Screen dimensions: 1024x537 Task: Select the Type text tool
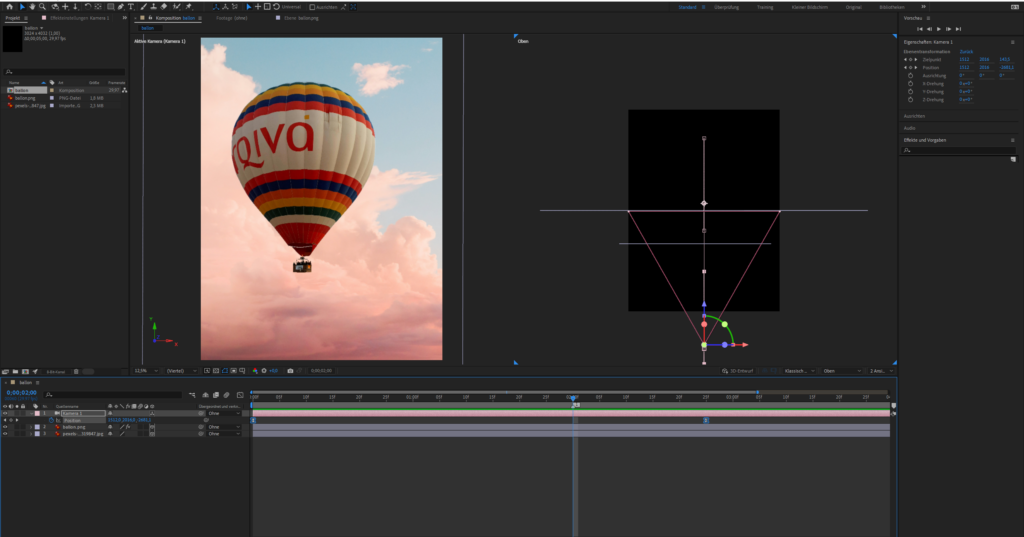[x=130, y=7]
